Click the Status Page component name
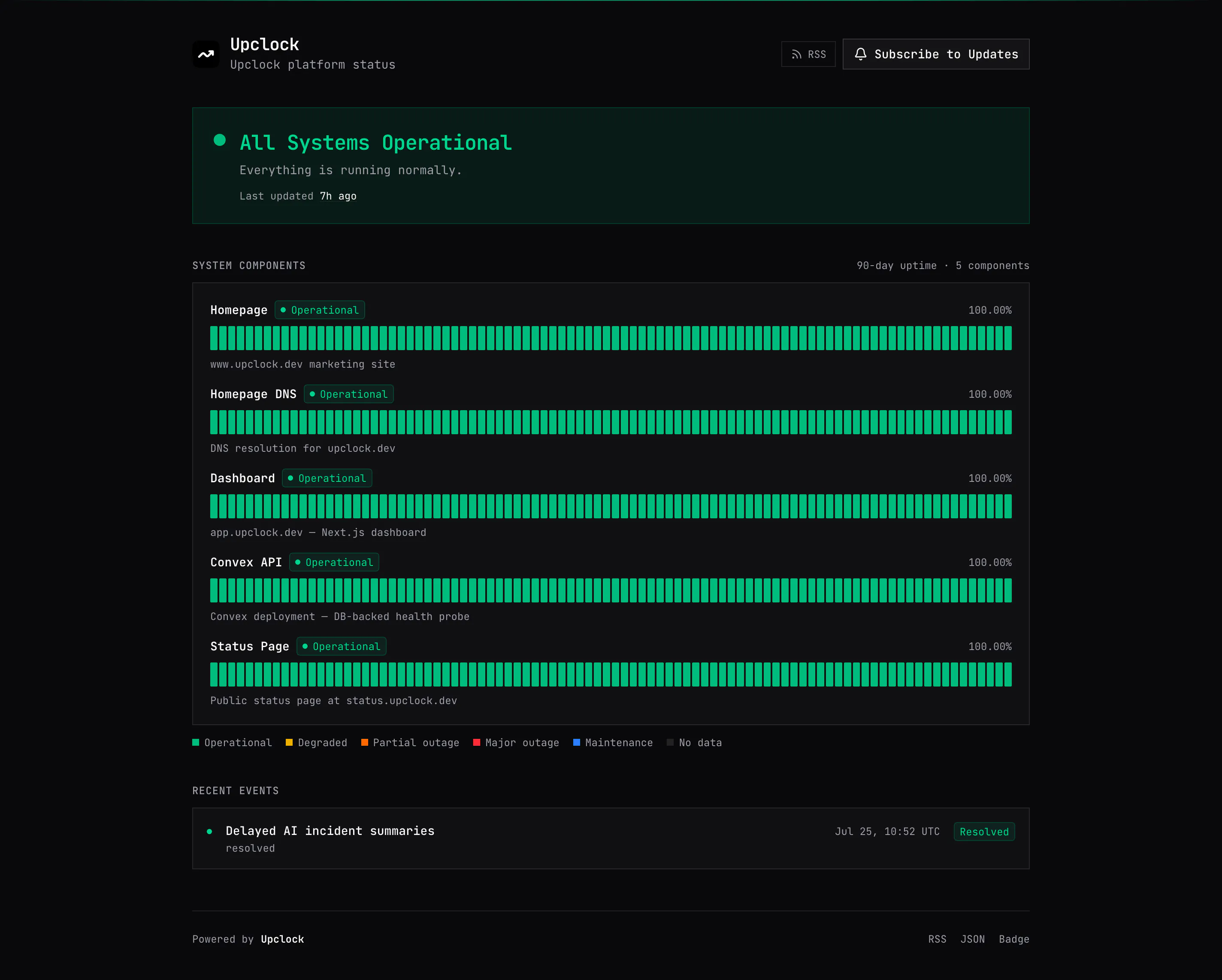The image size is (1222, 980). [249, 646]
